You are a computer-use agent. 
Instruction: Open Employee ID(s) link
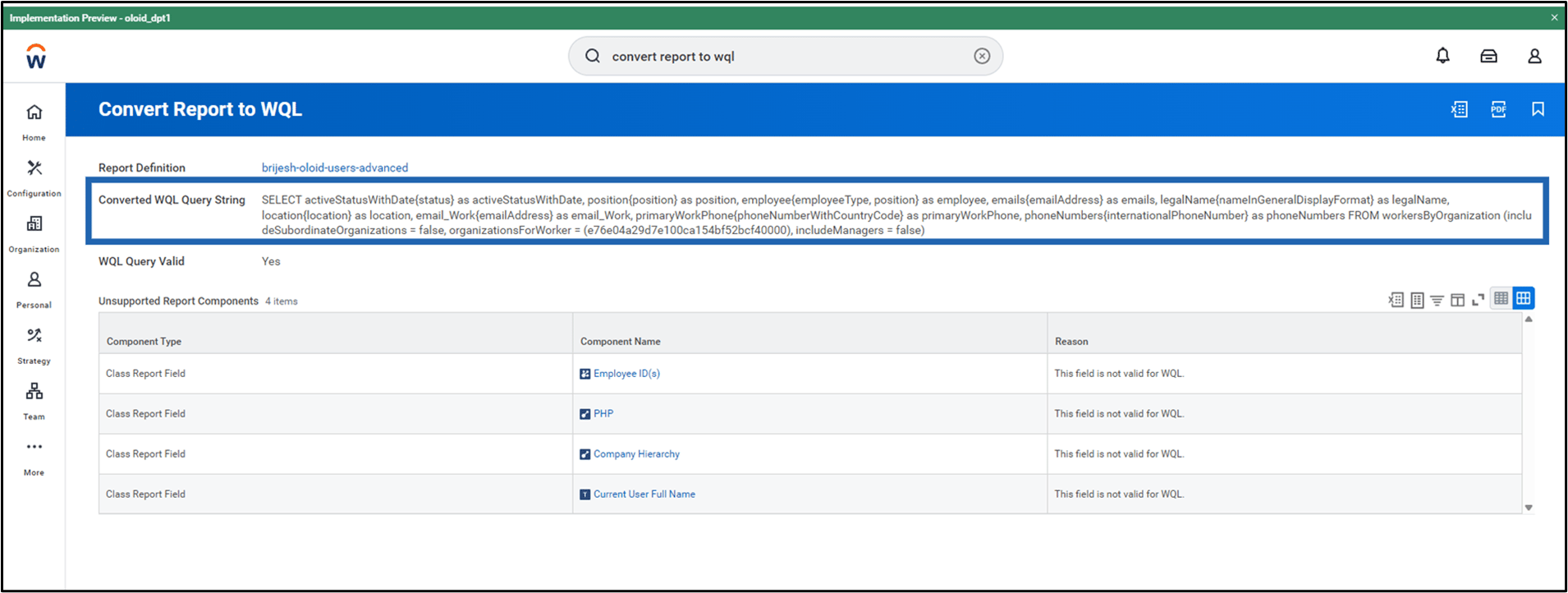(626, 374)
